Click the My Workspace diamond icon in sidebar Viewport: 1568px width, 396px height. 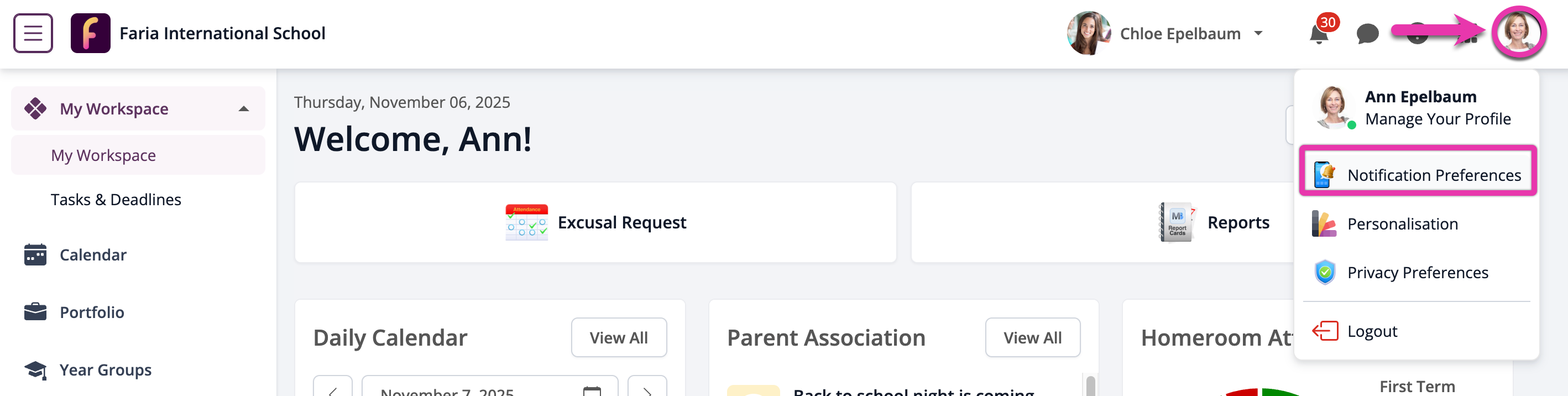coord(35,108)
